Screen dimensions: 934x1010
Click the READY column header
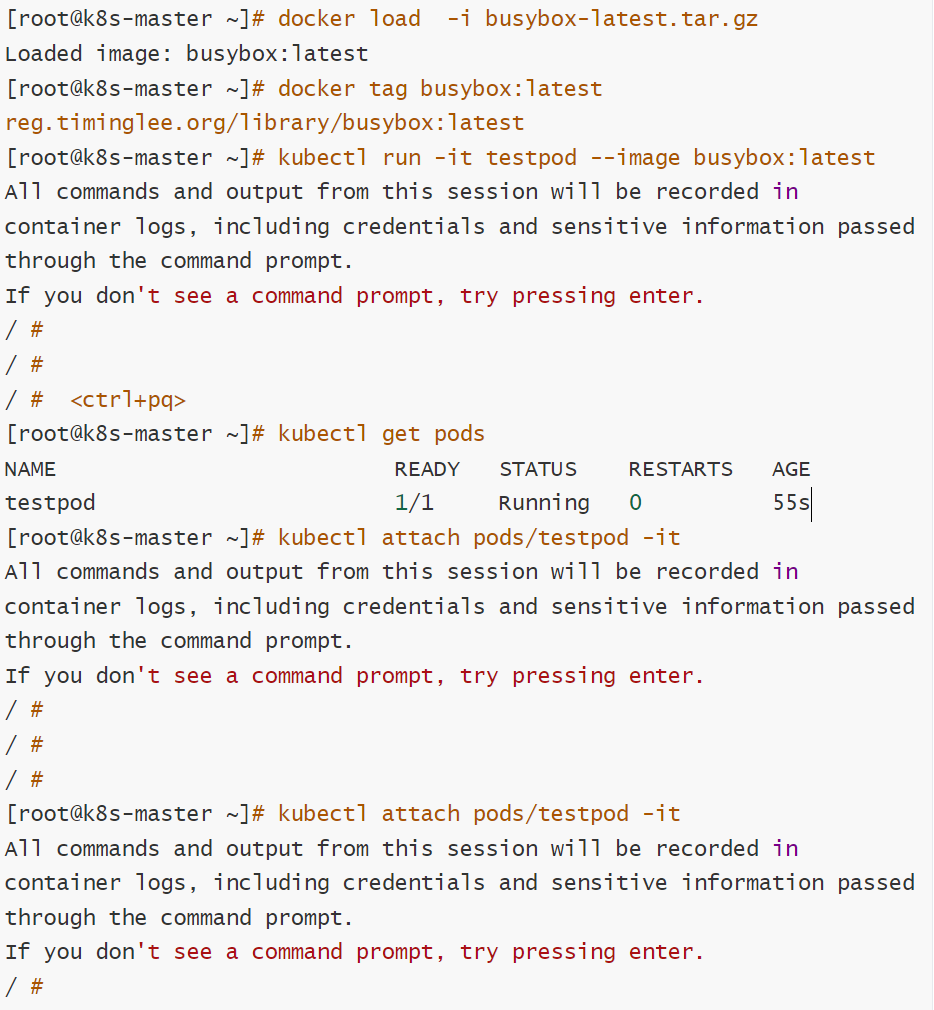pos(427,469)
